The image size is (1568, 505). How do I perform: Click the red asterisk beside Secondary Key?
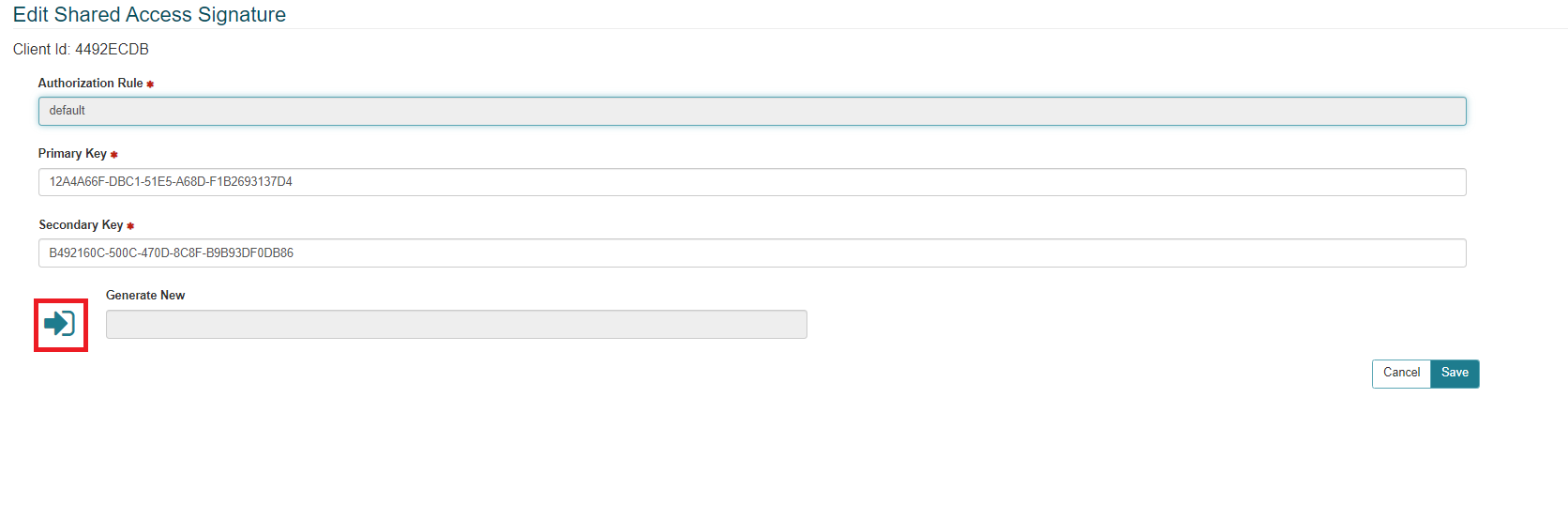point(130,226)
